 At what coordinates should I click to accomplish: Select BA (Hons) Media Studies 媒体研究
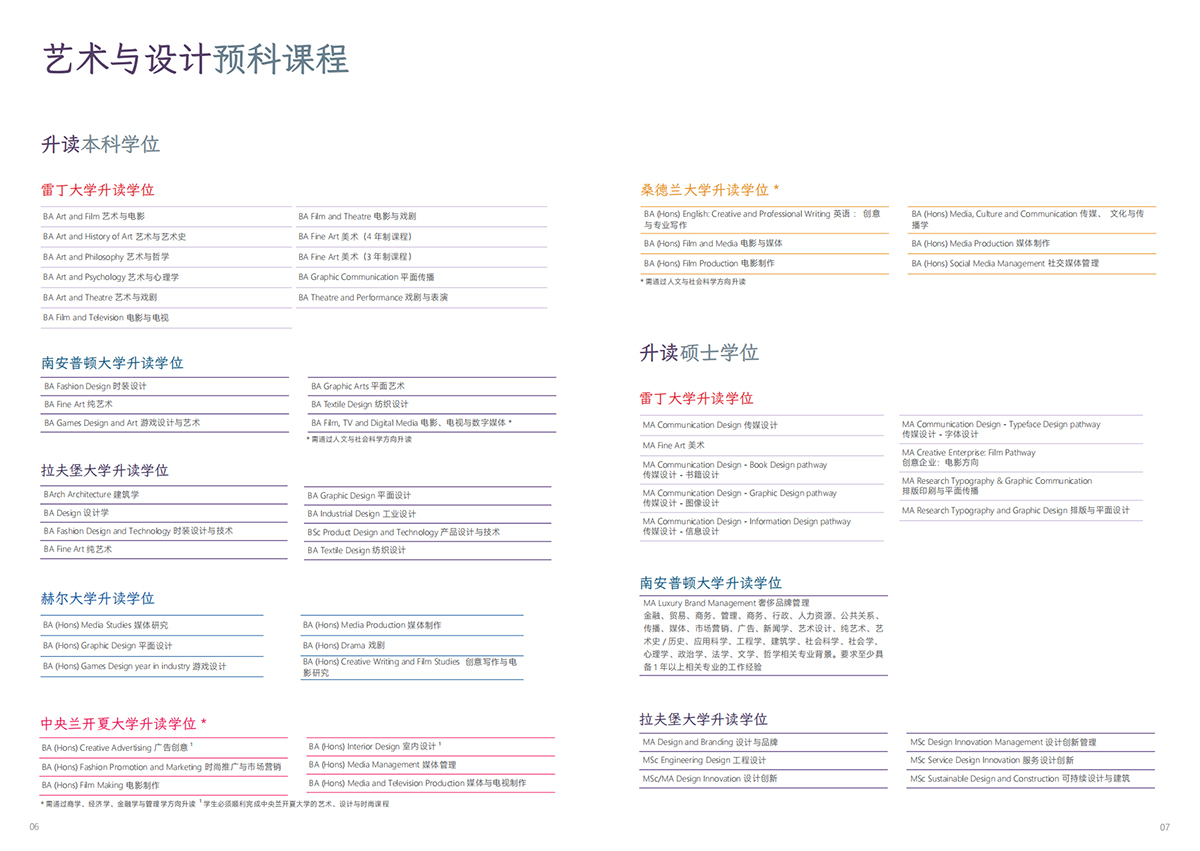tap(107, 624)
